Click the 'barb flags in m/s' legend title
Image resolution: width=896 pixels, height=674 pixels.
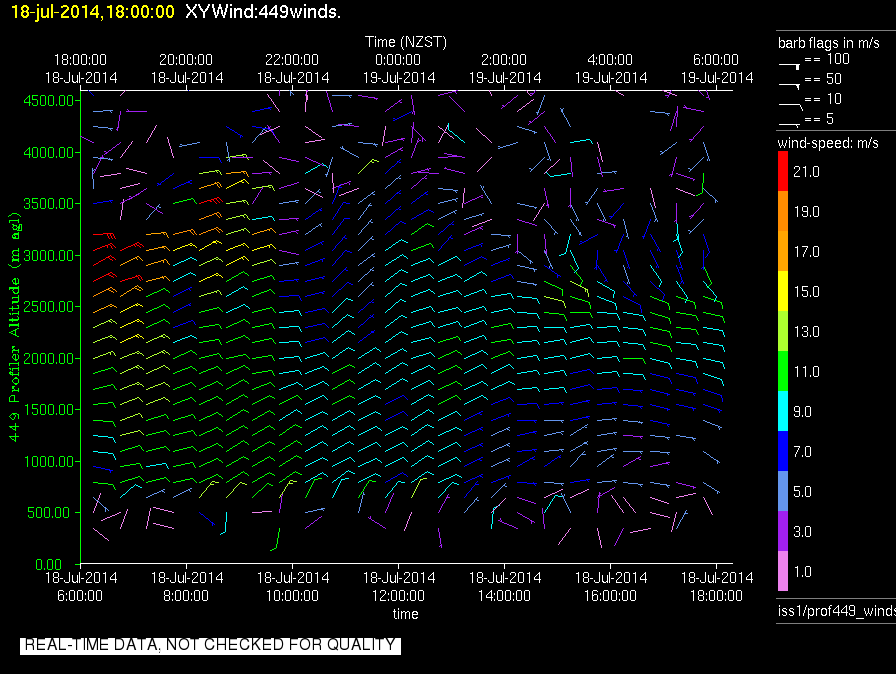tap(829, 43)
